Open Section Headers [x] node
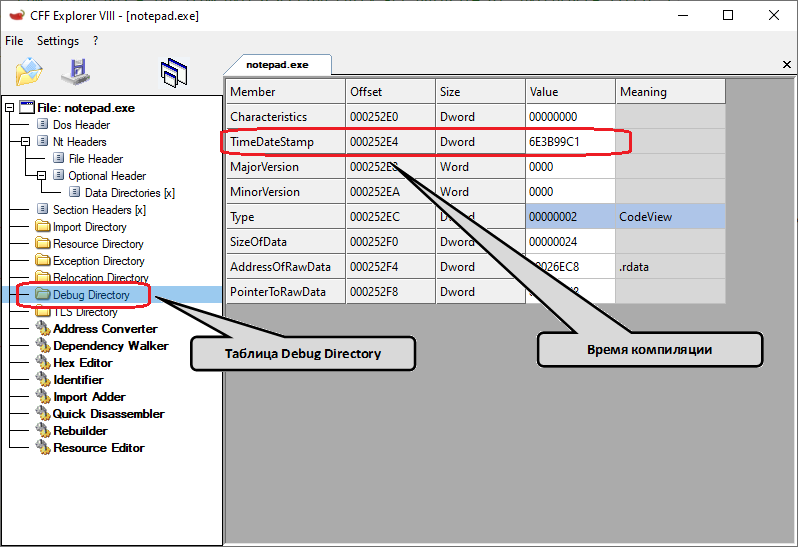The height and width of the screenshot is (547, 798). pyautogui.click(x=99, y=210)
